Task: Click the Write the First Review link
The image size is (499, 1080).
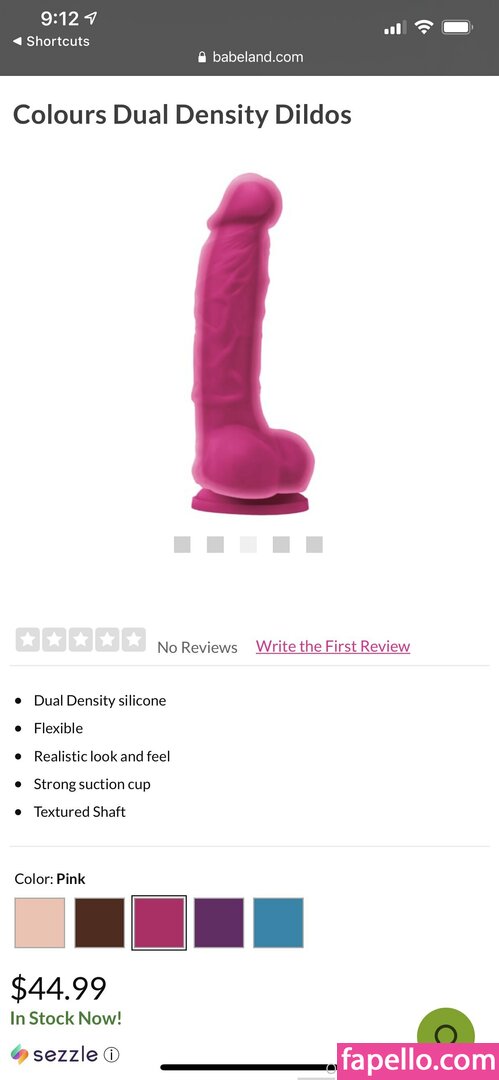Action: [333, 646]
